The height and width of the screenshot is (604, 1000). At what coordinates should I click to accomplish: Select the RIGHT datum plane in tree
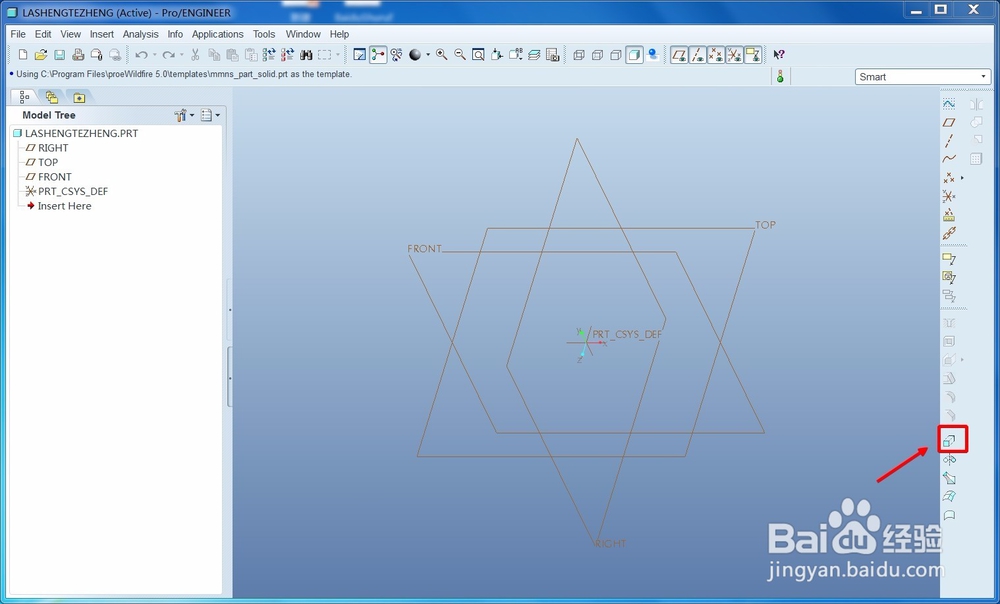pyautogui.click(x=47, y=148)
